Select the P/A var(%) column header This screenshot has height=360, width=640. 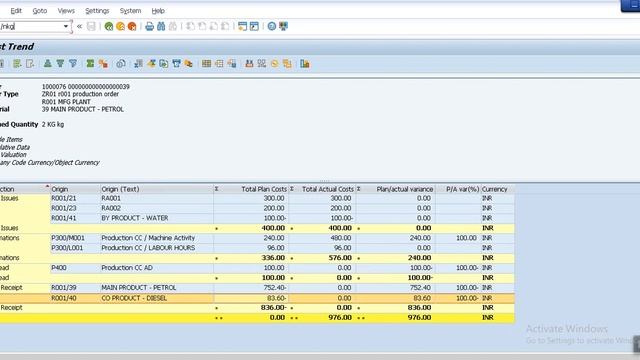point(458,189)
